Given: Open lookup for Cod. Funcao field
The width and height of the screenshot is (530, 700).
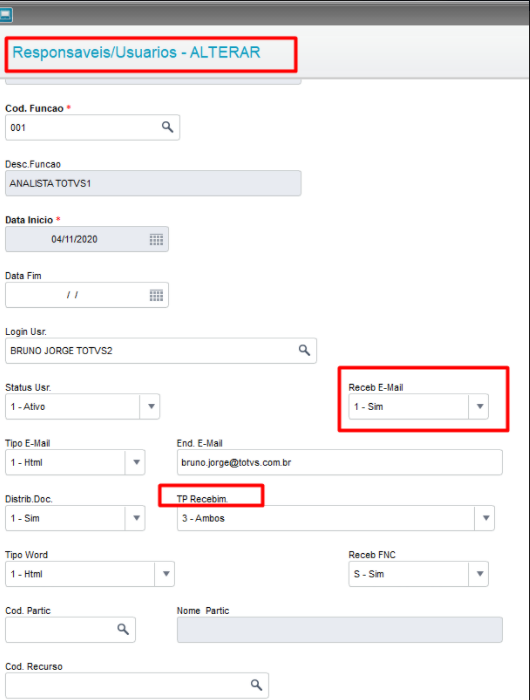Looking at the screenshot, I should [x=167, y=127].
